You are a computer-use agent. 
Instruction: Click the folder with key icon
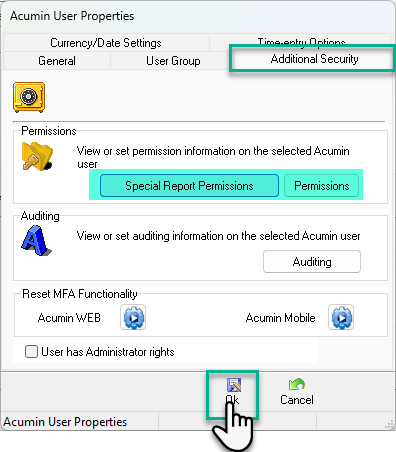[x=37, y=156]
